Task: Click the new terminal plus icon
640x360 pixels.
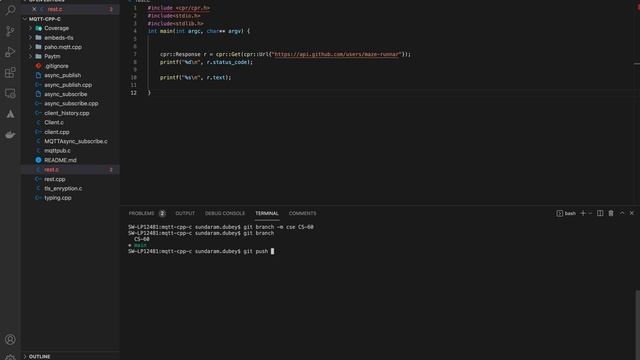Action: pyautogui.click(x=583, y=213)
